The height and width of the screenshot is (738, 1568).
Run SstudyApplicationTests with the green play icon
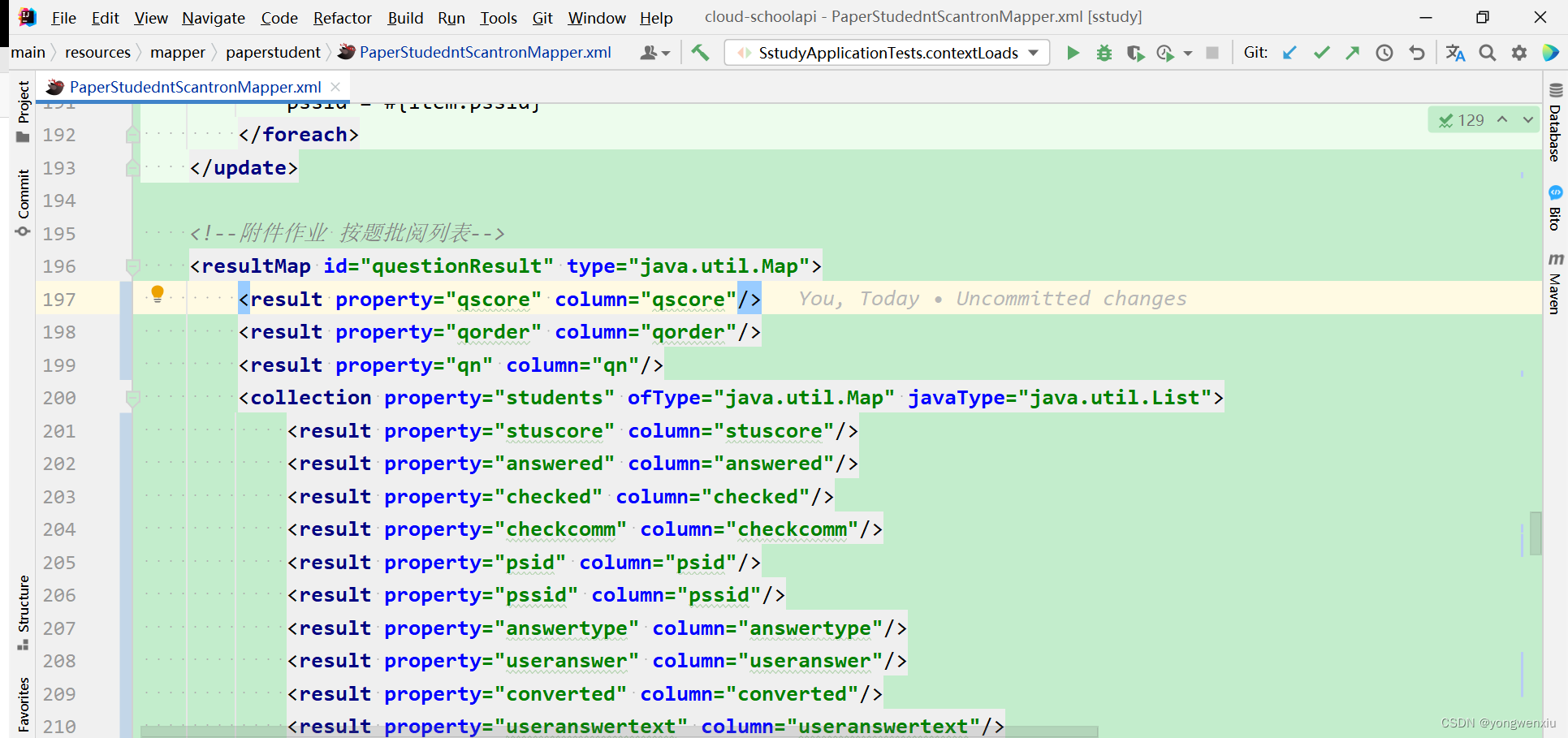point(1073,53)
